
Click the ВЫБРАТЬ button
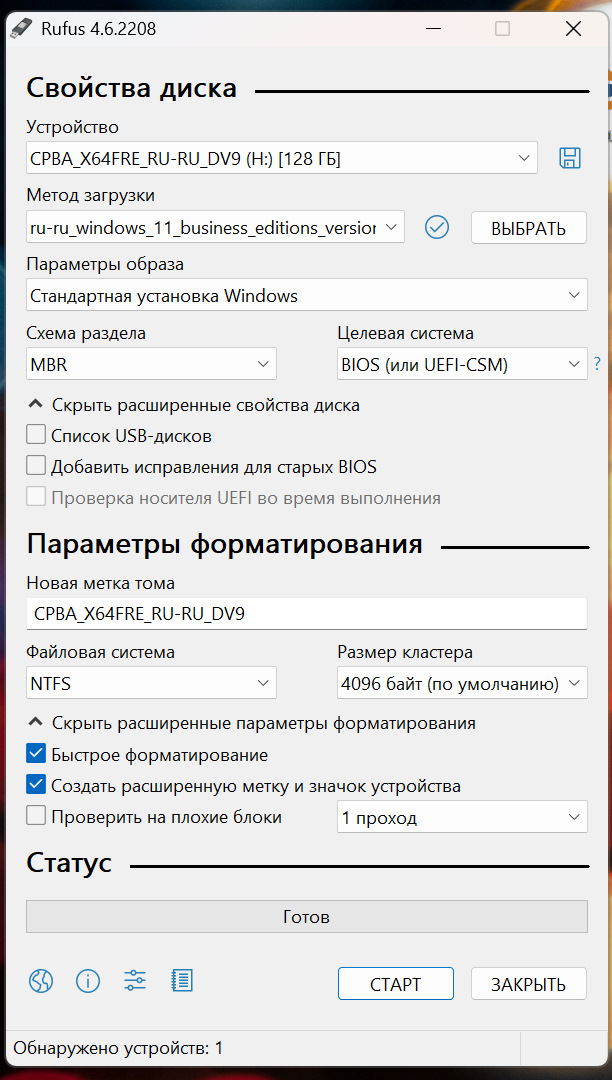tap(528, 228)
